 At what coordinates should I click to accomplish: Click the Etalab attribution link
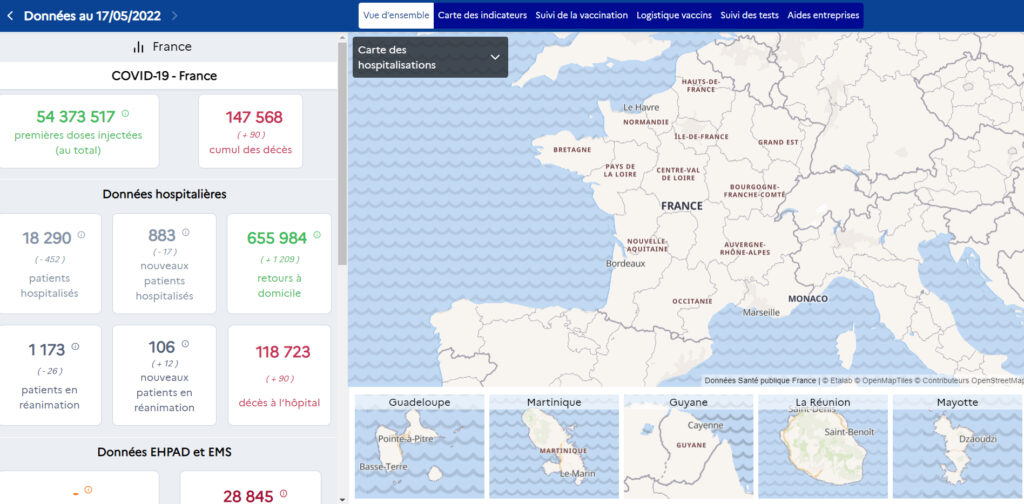(838, 381)
